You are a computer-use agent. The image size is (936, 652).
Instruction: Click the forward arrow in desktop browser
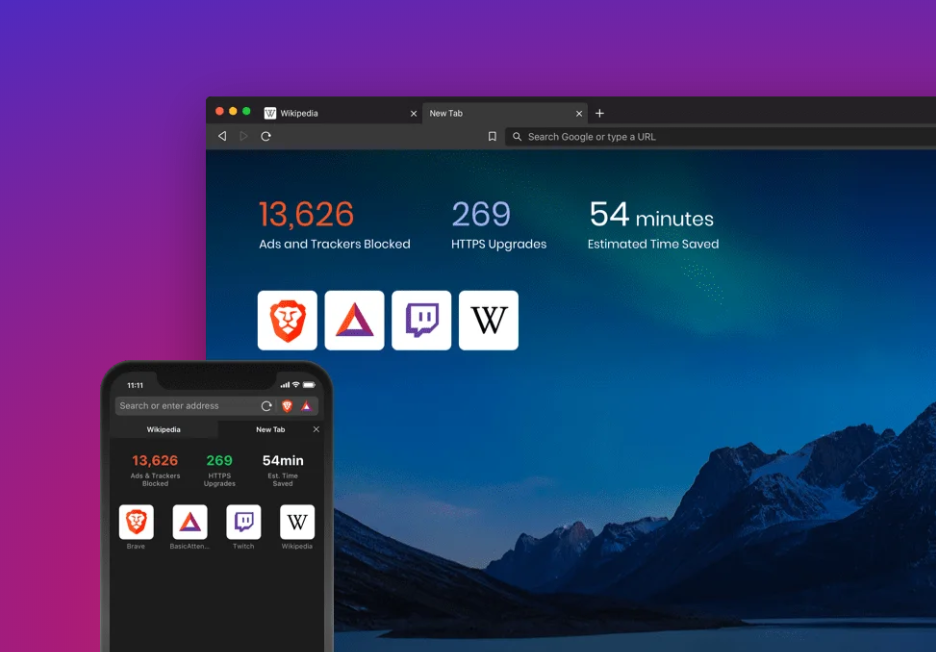click(244, 136)
